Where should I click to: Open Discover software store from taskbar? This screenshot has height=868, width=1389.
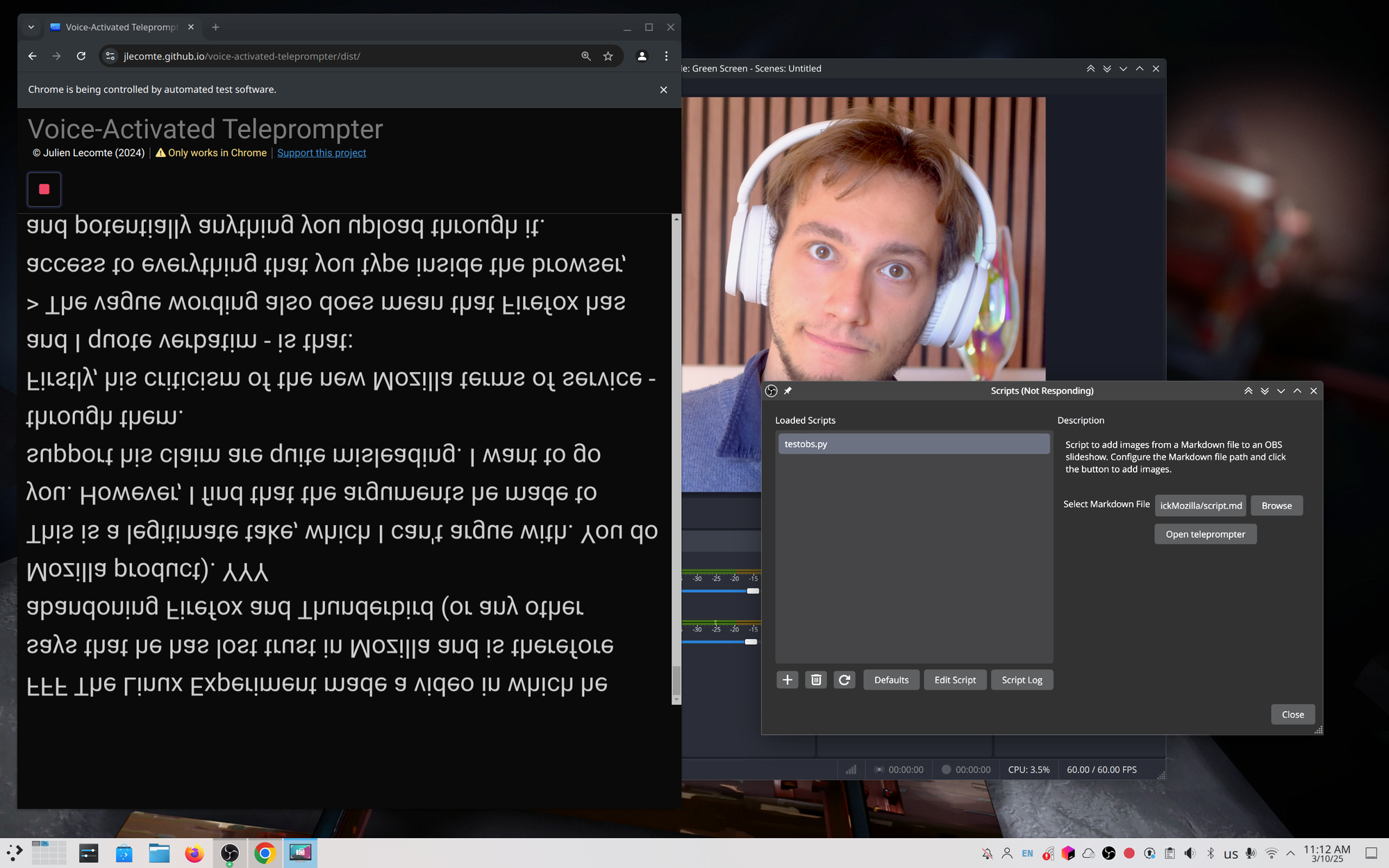click(124, 853)
